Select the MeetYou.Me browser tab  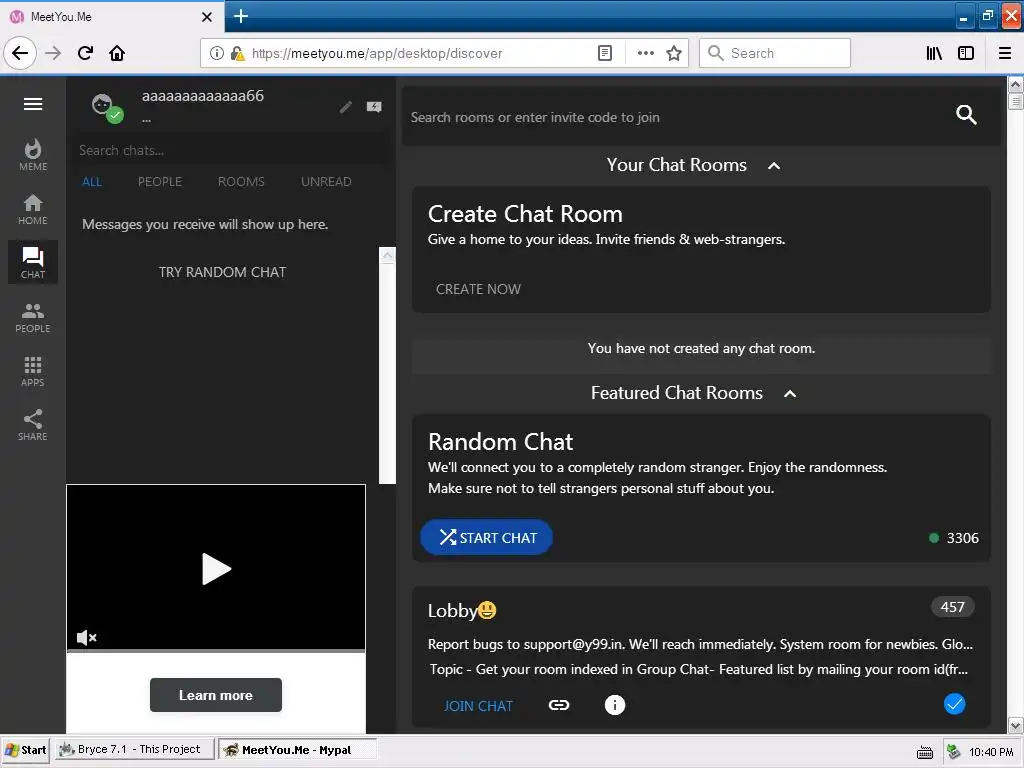click(112, 17)
